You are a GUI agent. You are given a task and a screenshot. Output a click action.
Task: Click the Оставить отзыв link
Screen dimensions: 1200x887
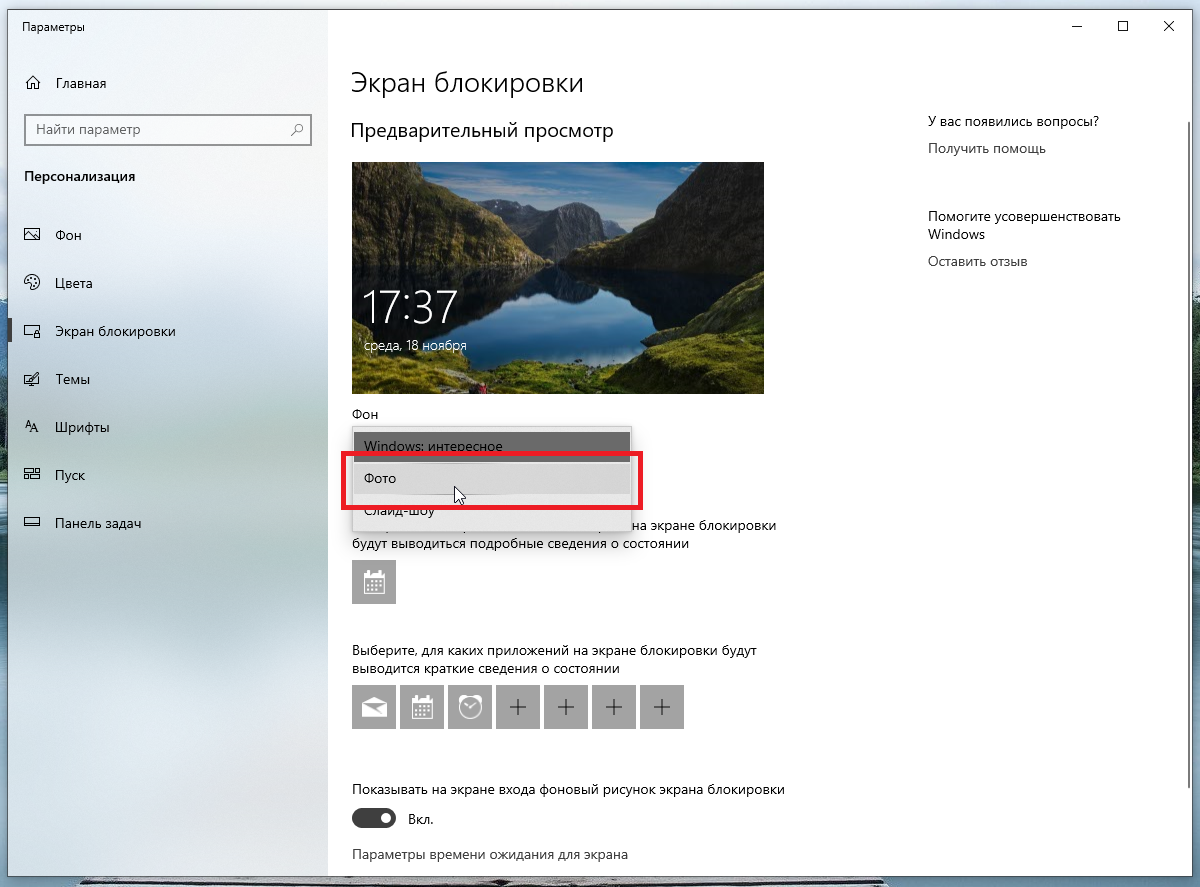[x=978, y=261]
